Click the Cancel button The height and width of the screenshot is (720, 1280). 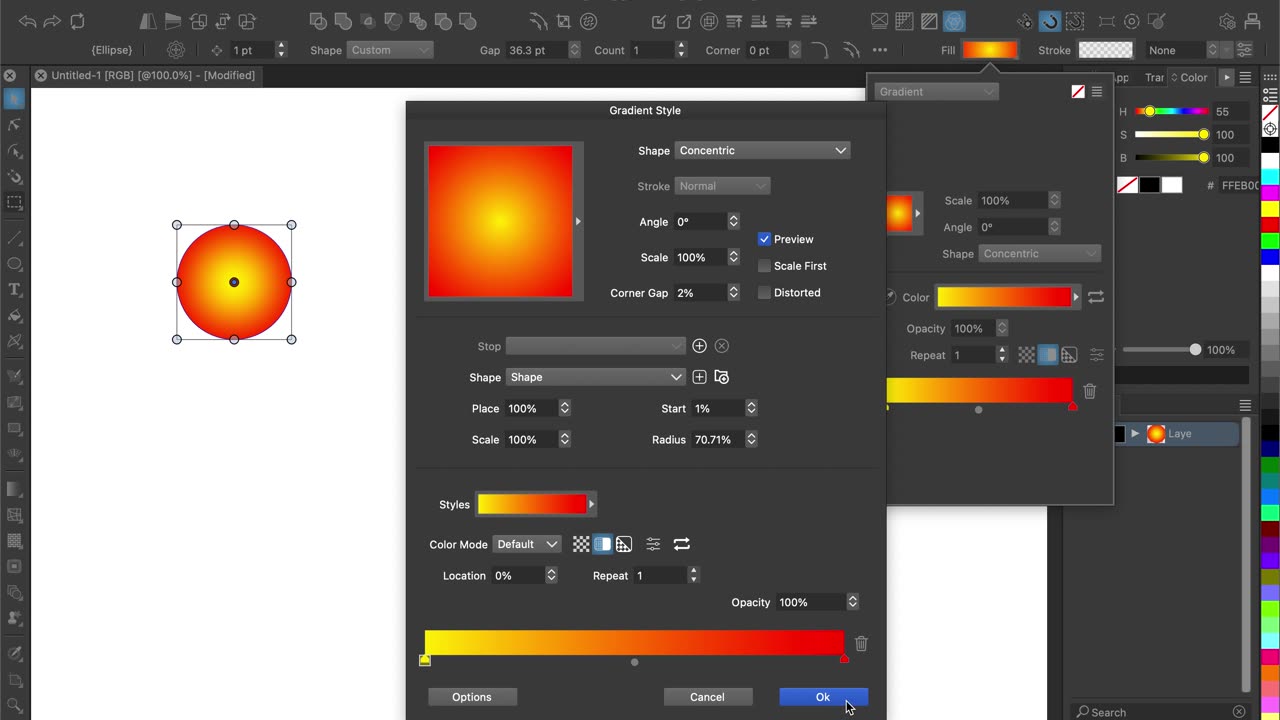click(x=707, y=697)
